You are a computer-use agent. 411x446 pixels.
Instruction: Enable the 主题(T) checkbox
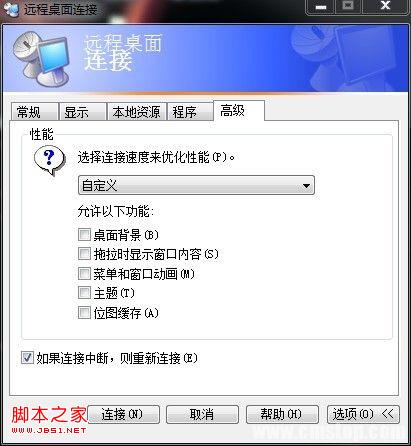84,293
